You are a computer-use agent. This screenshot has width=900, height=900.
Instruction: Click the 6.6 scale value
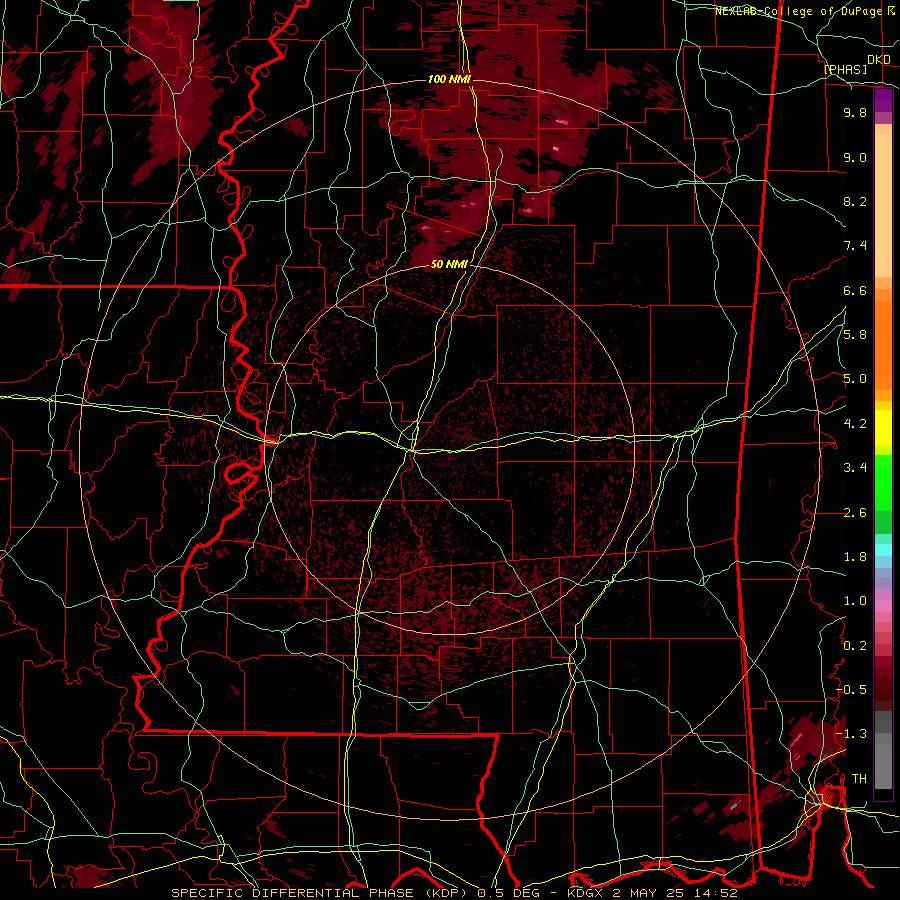point(855,290)
